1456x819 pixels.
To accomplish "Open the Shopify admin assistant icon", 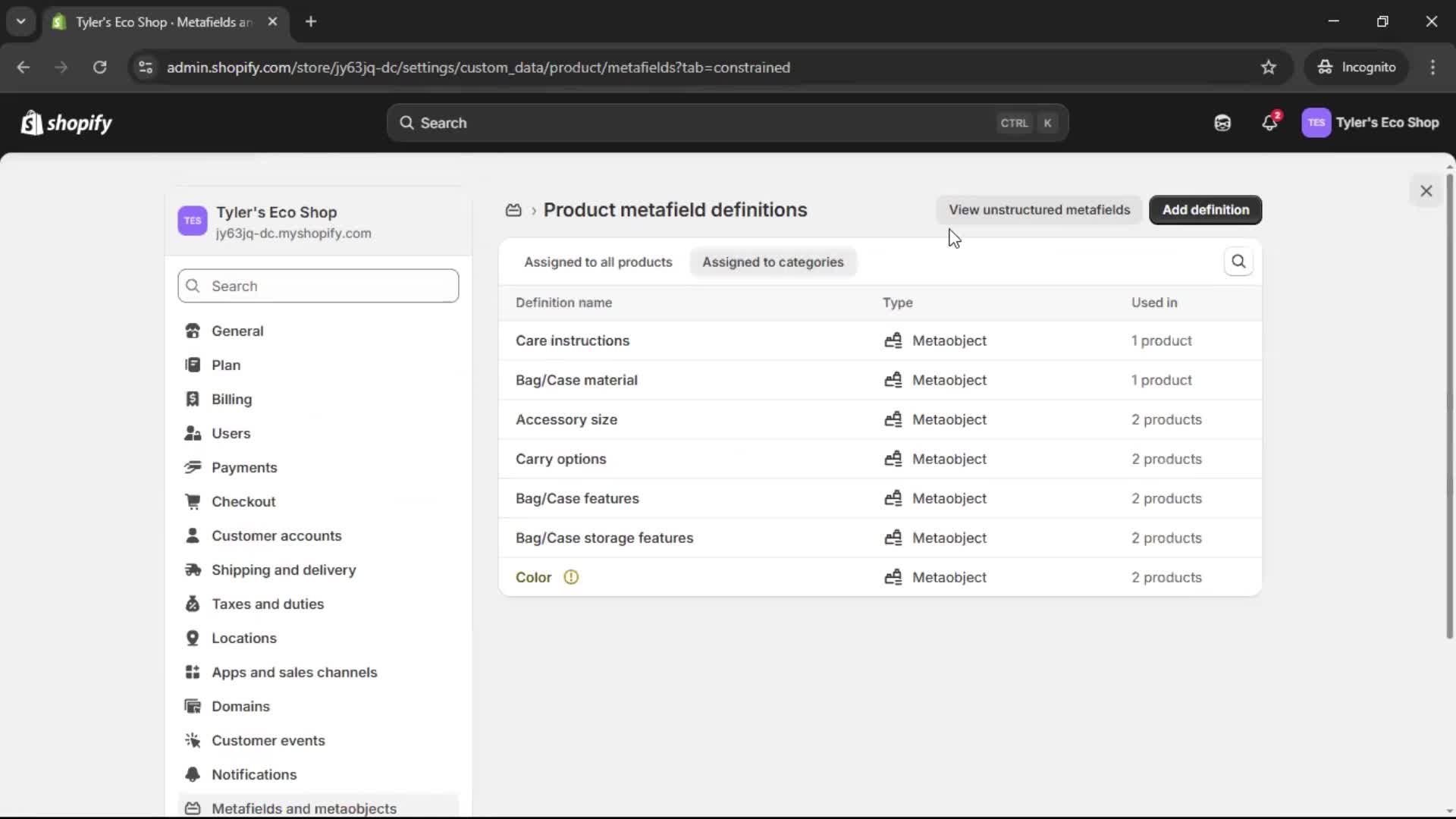I will pyautogui.click(x=1222, y=123).
